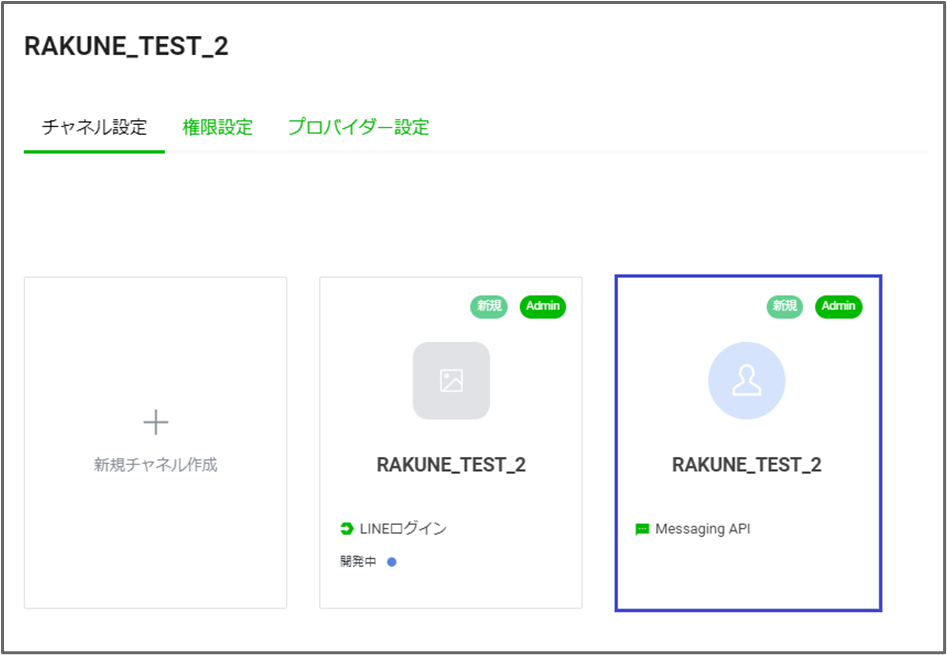Go to the プロバイダー設定 tab
This screenshot has height=655, width=947.
359,128
